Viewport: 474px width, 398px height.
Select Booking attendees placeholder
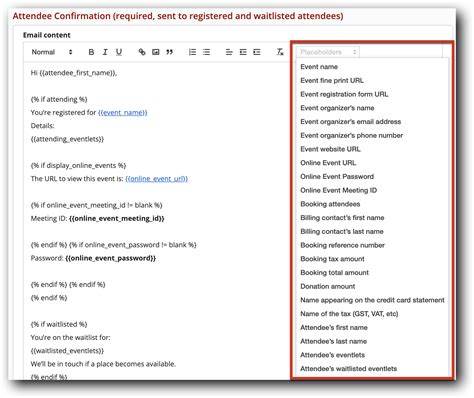tap(330, 204)
